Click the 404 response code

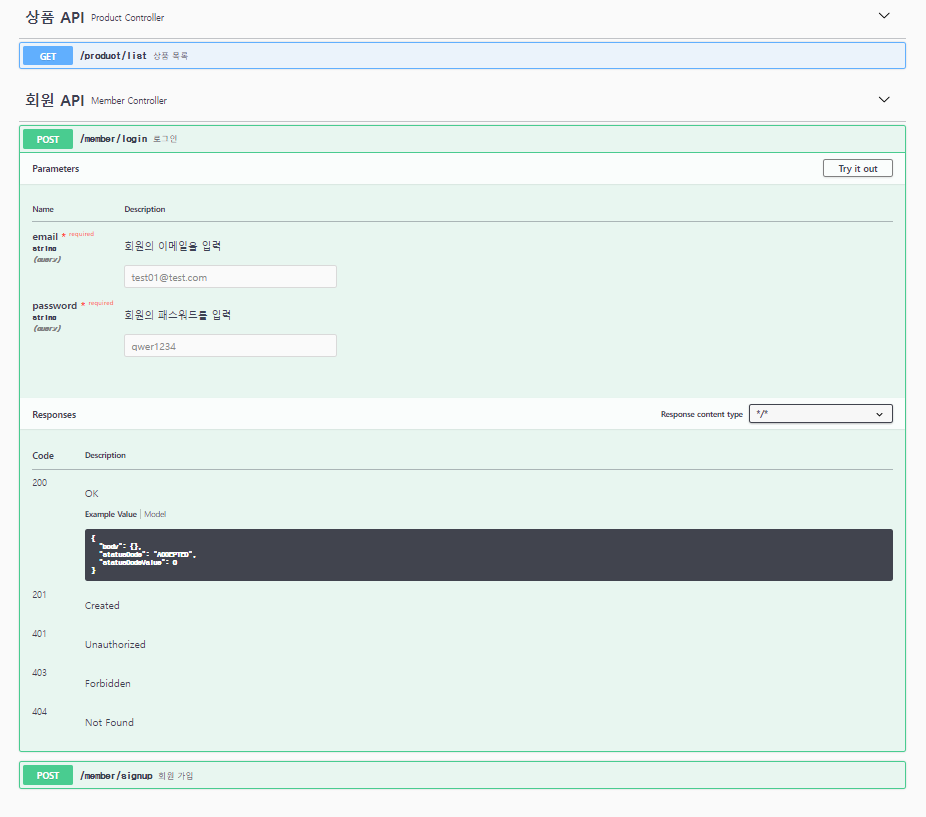click(x=40, y=712)
